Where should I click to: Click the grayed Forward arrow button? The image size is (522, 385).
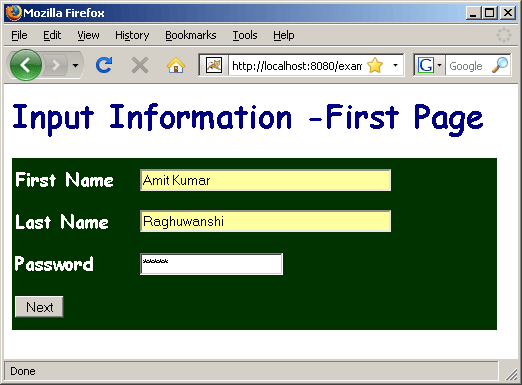[56, 65]
